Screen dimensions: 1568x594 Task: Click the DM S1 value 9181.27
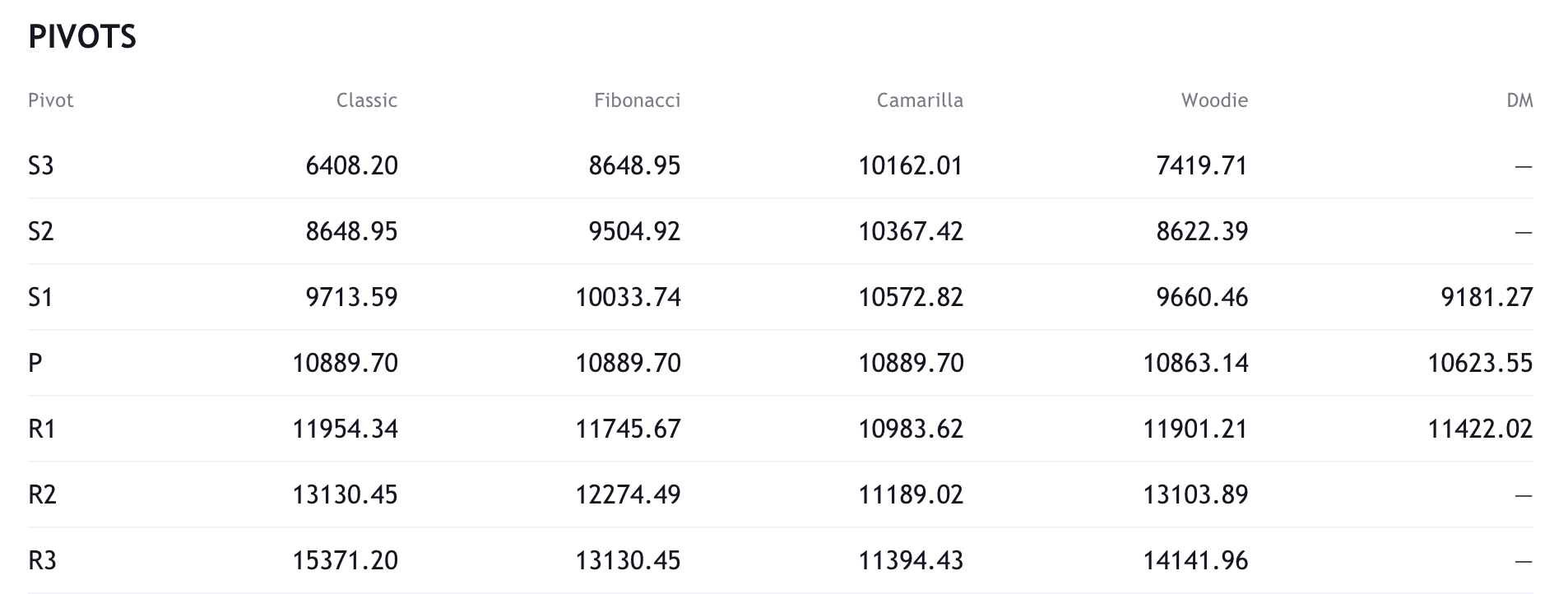pos(1487,298)
